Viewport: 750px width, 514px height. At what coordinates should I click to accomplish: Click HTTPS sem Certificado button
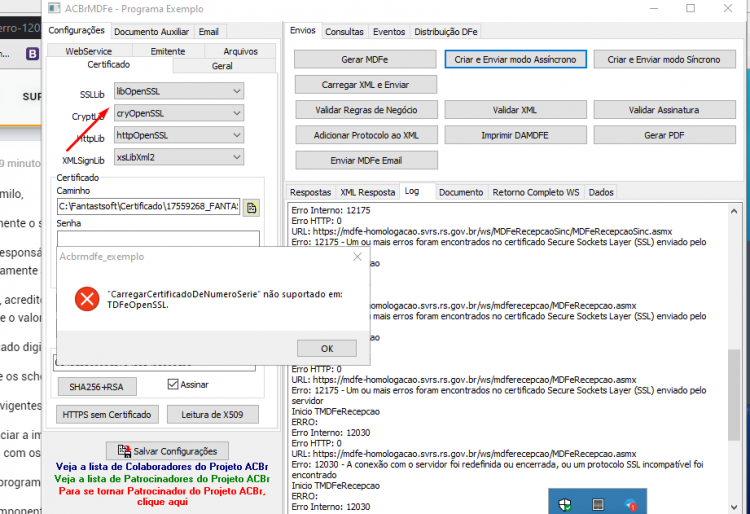tap(107, 415)
